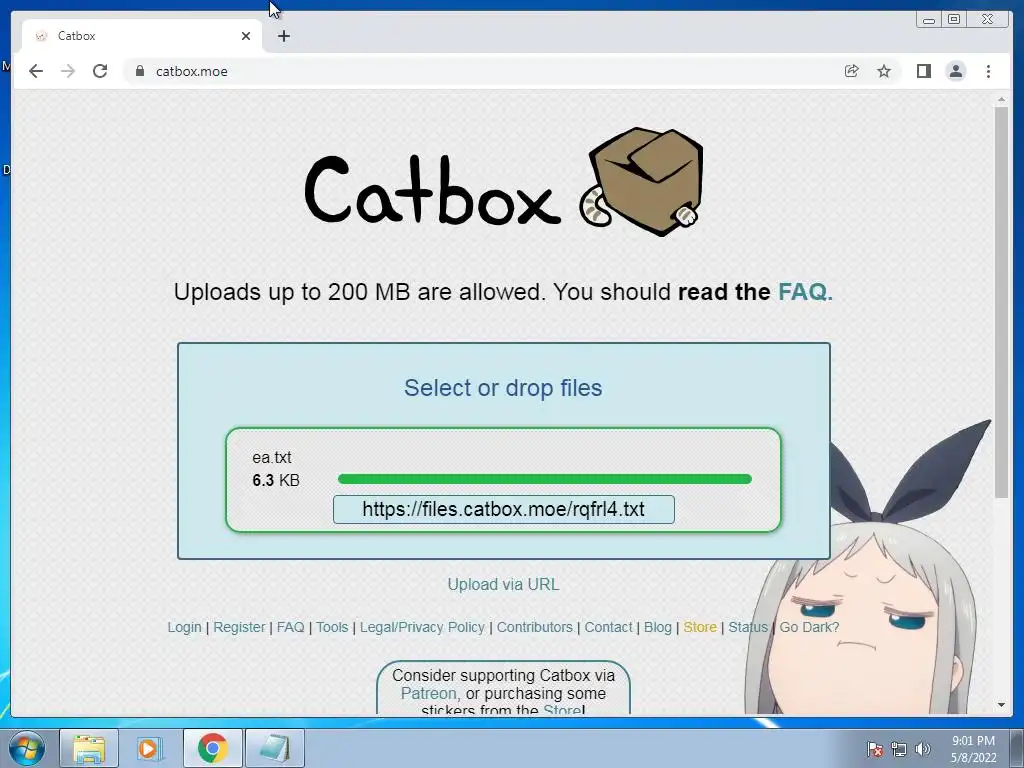1024x768 pixels.
Task: Minimize the Chrome window
Action: click(x=928, y=20)
